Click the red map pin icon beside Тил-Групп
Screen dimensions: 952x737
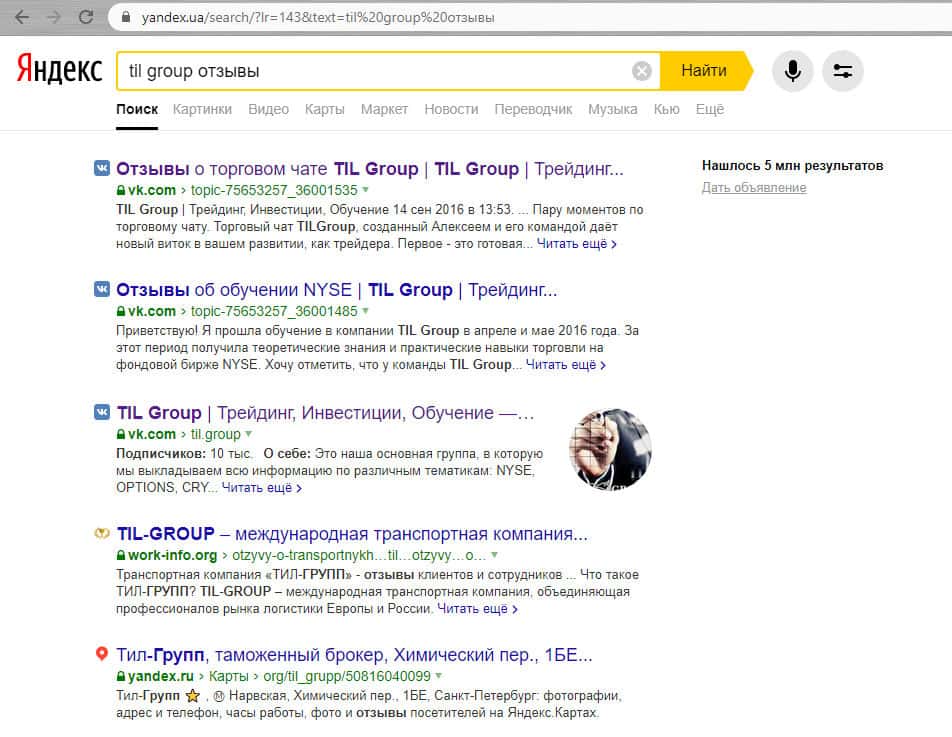click(101, 654)
